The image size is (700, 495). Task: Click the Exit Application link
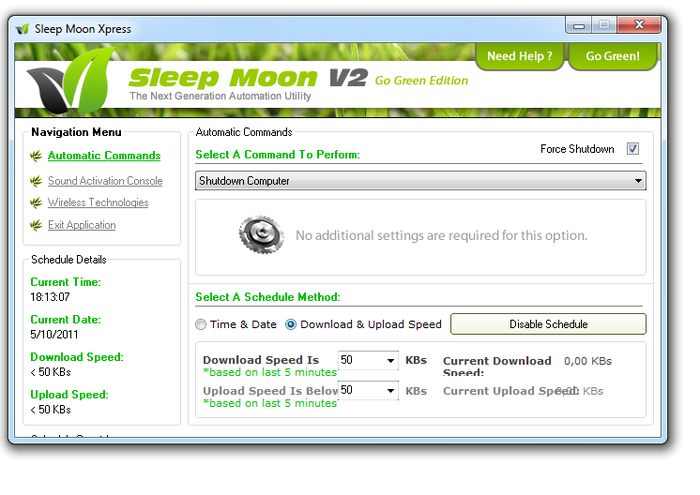tap(82, 225)
